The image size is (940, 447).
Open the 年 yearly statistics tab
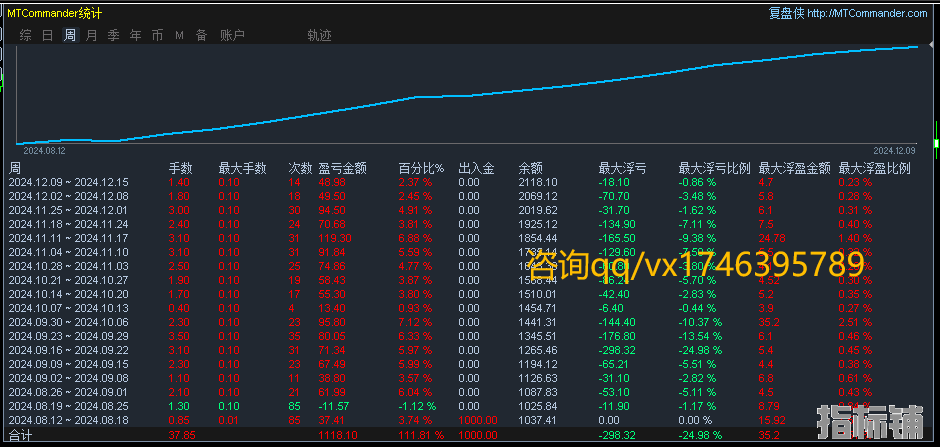(x=135, y=35)
